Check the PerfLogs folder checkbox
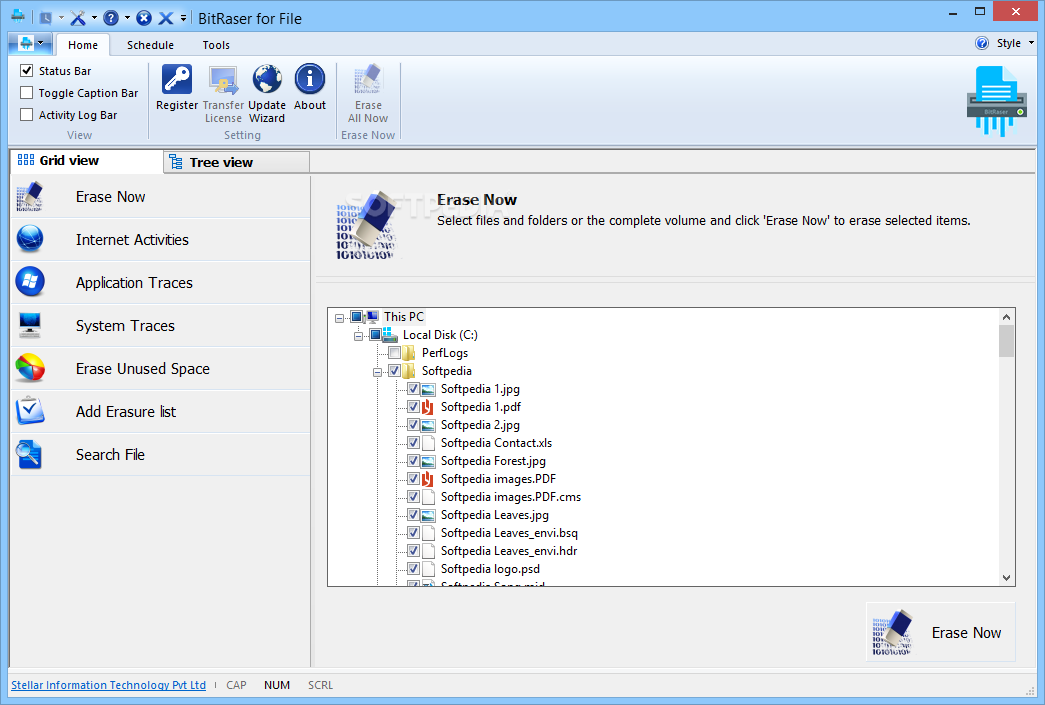 pos(395,352)
